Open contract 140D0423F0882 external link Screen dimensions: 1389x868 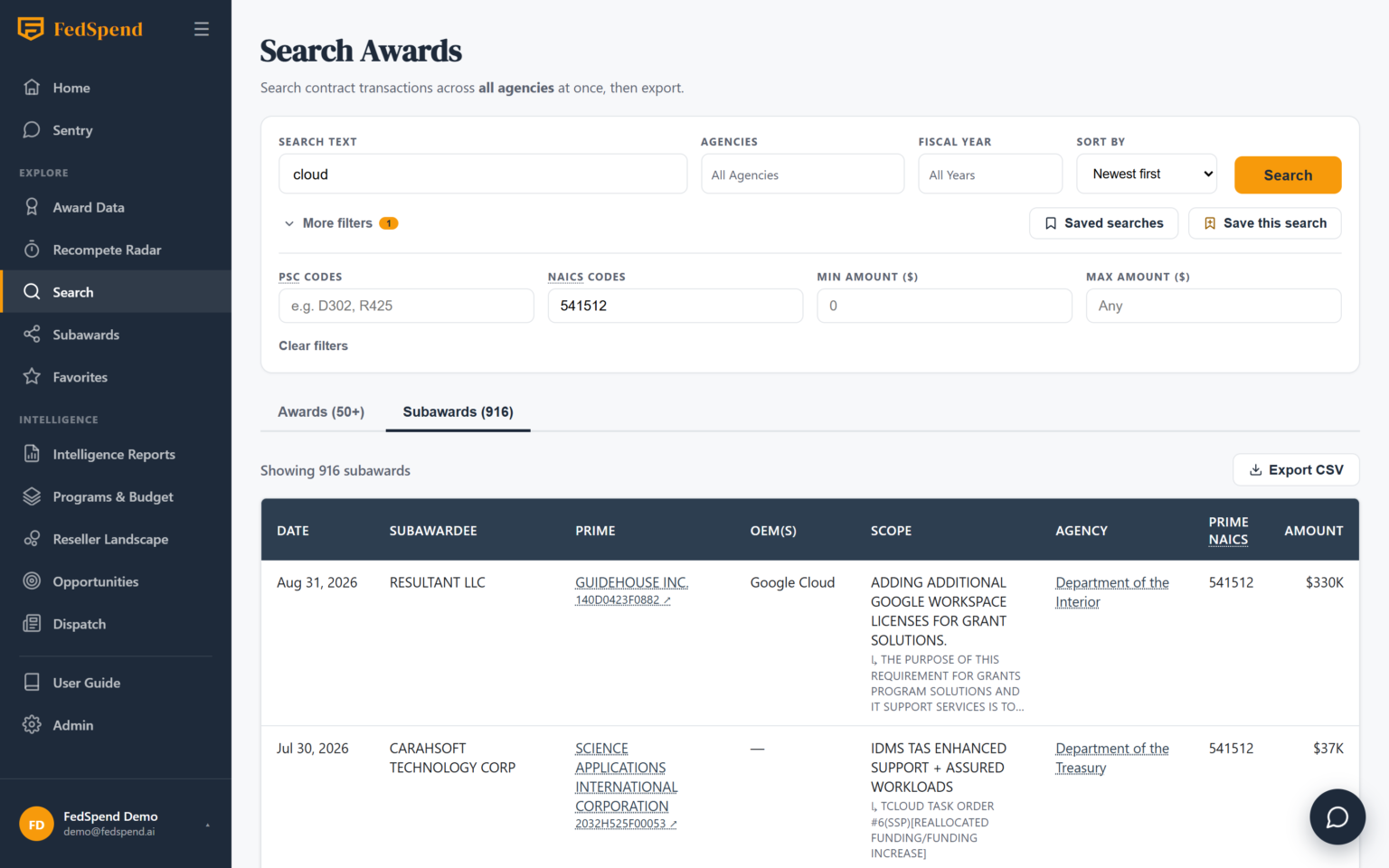coord(623,600)
